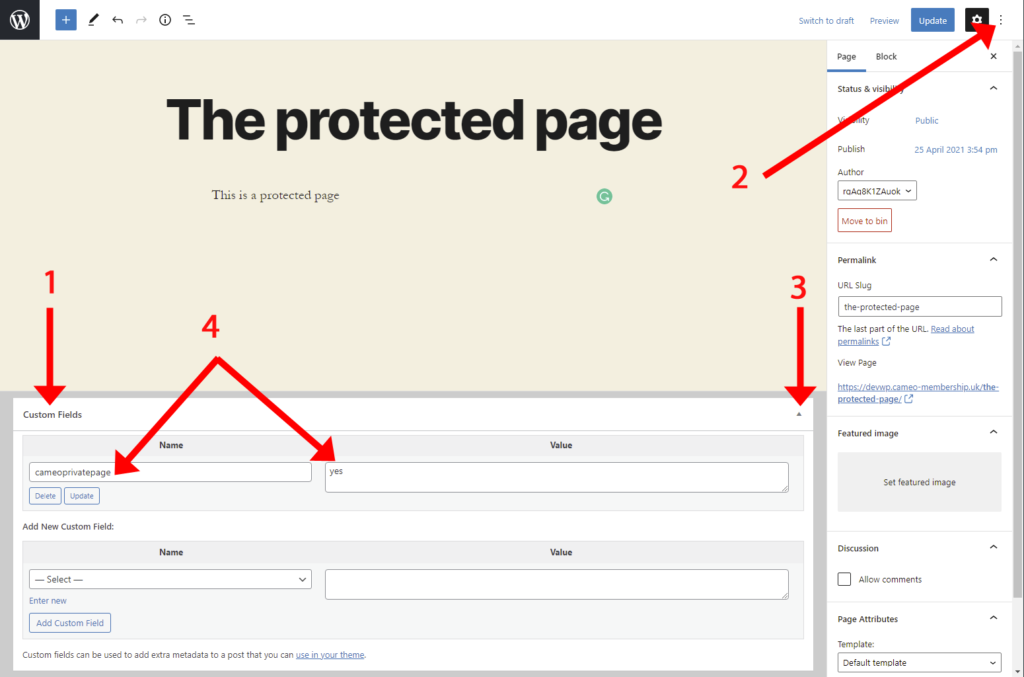Viewport: 1024px width, 677px height.
Task: Click the new custom field Value box
Action: 556,584
